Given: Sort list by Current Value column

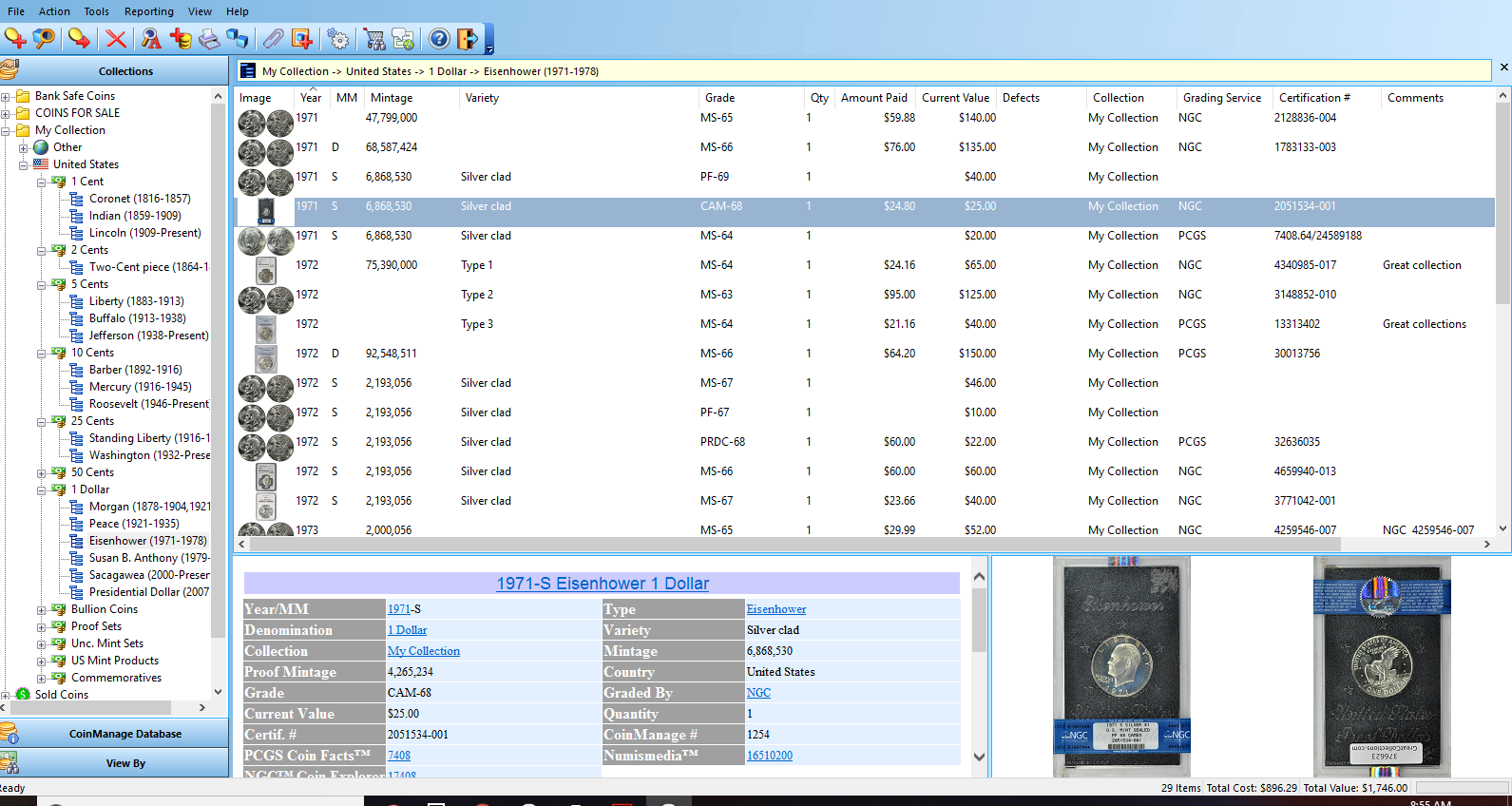Looking at the screenshot, I should click(956, 98).
